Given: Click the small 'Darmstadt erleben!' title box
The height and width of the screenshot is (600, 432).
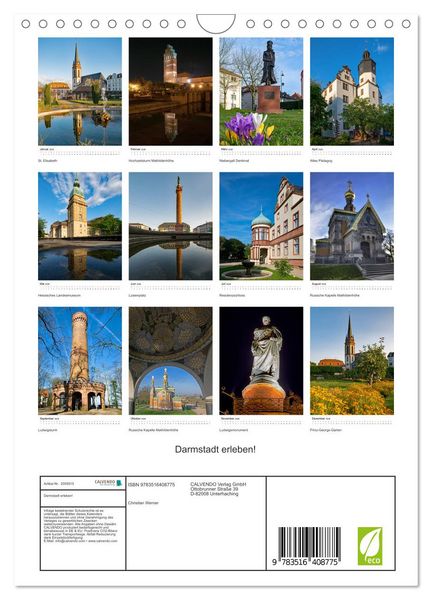Looking at the screenshot, I should click(83, 498).
